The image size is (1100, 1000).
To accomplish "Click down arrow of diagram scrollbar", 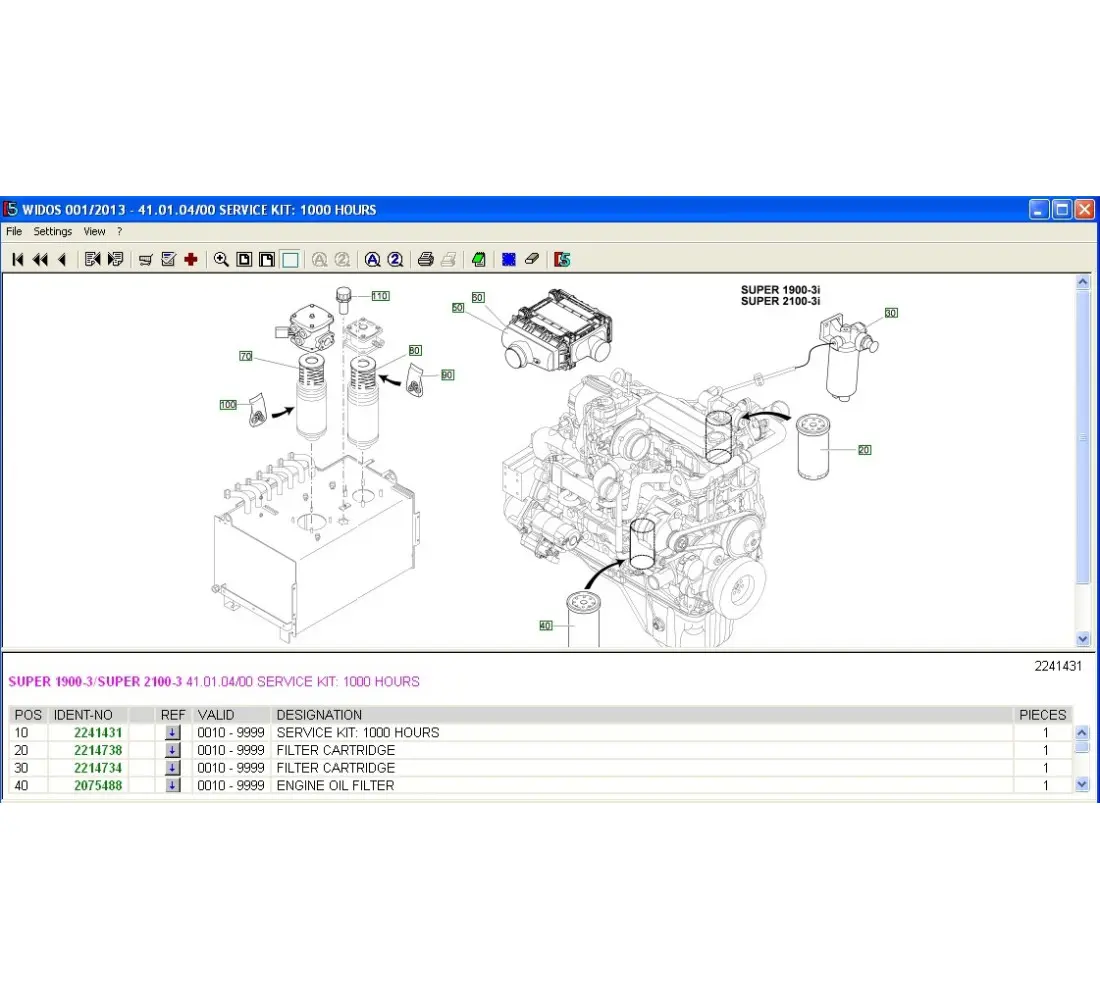I will [1082, 639].
